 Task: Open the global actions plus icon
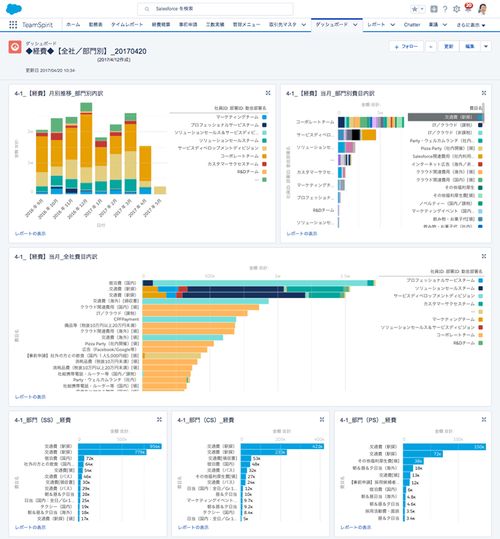[x=434, y=9]
